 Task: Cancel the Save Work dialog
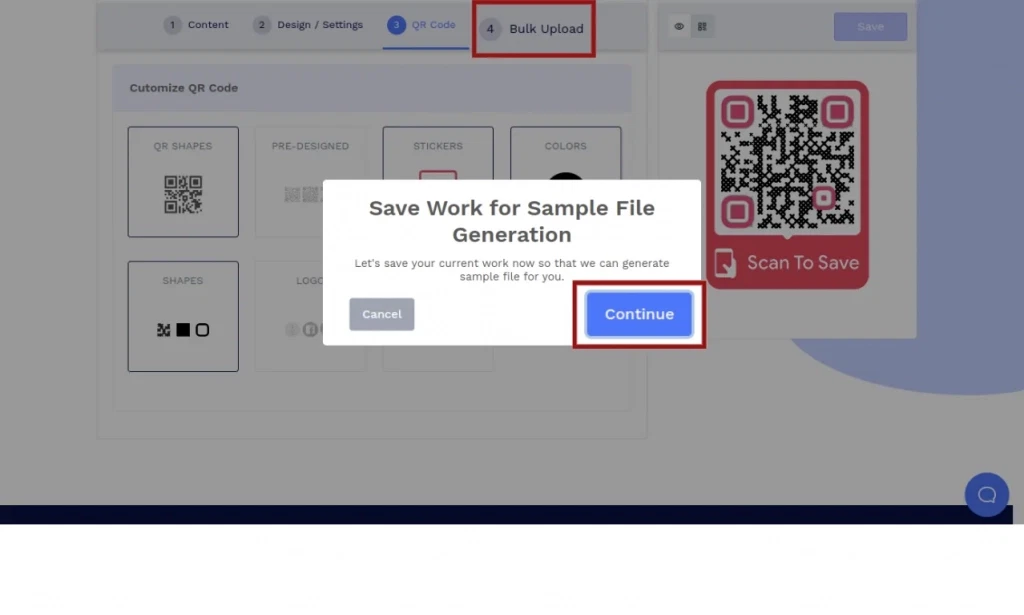[381, 314]
